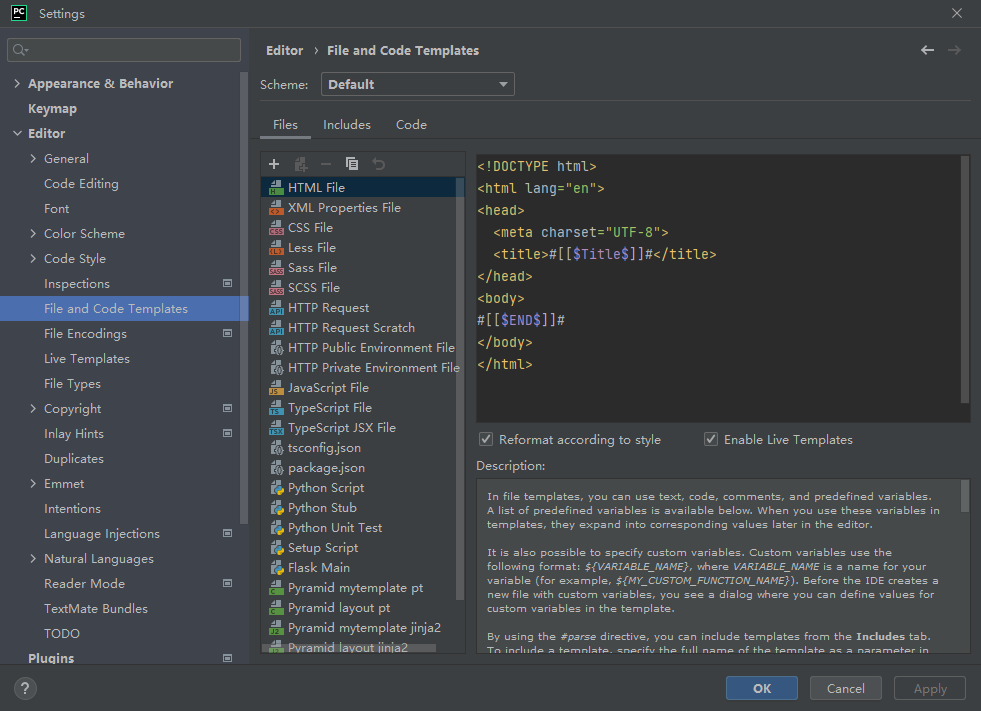Toggle Reformat according to style checkbox
Image resolution: width=981 pixels, height=711 pixels.
(x=485, y=439)
